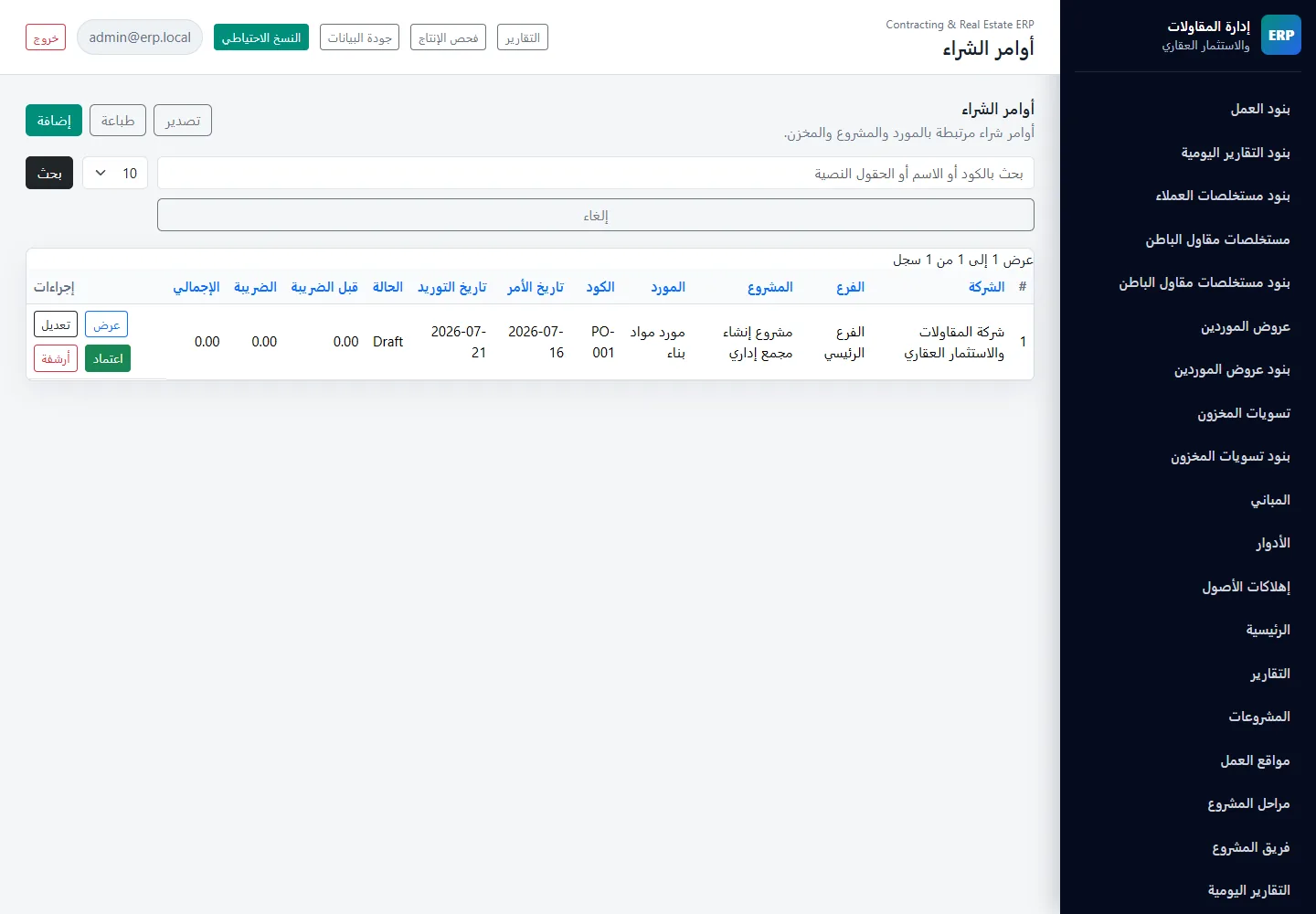Sort by المشروع column header
This screenshot has height=914, width=1316.
[x=770, y=287]
